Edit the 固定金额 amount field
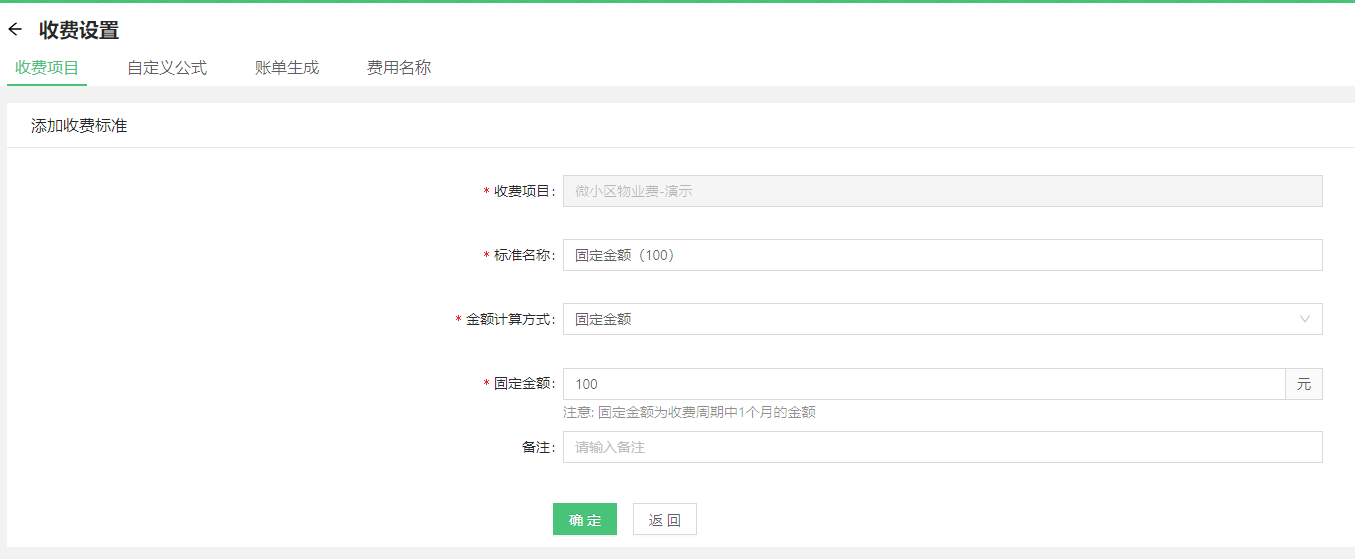Viewport: 1355px width, 559px height. tap(924, 384)
